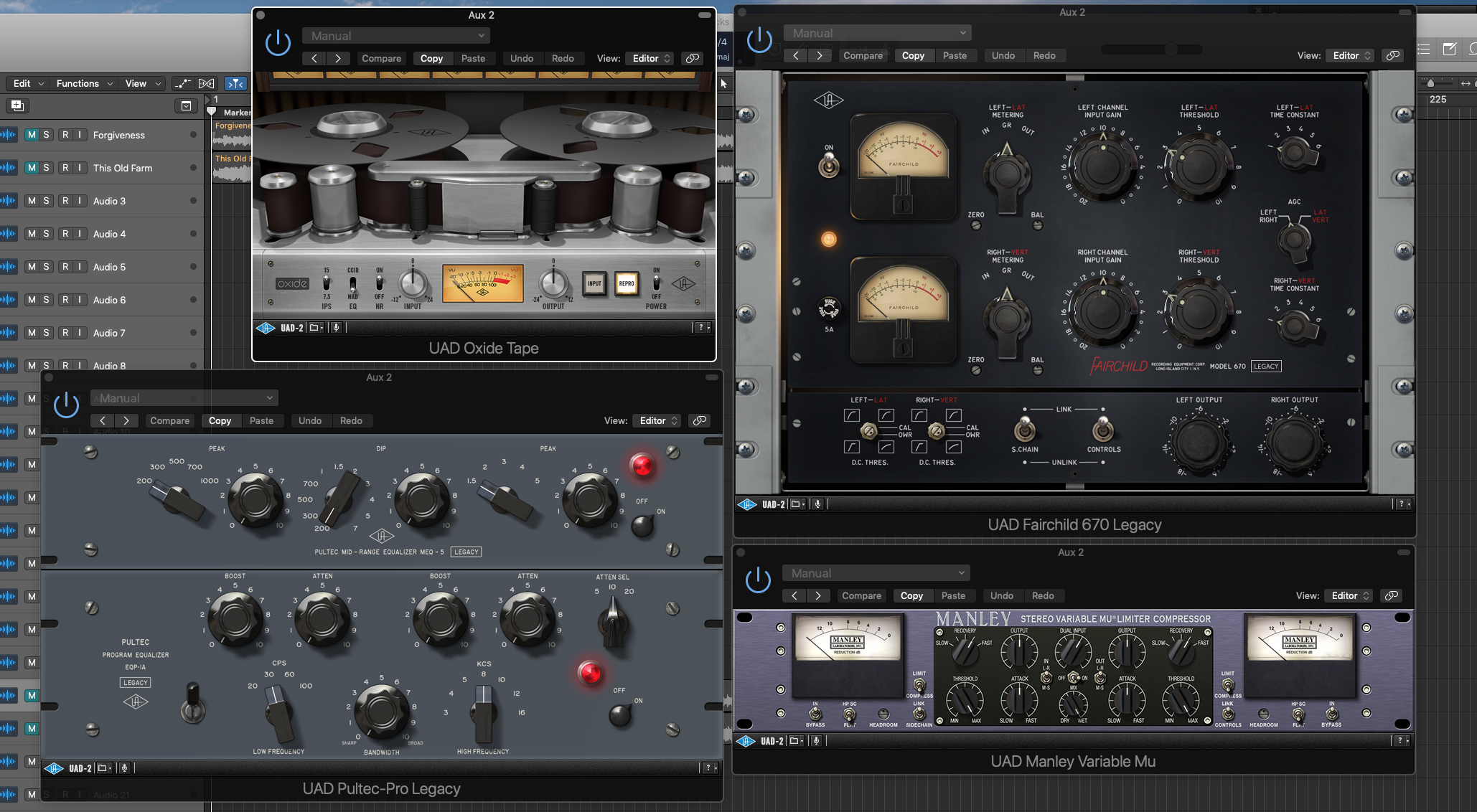
Task: Solo the This Old Farm track
Action: coord(46,168)
